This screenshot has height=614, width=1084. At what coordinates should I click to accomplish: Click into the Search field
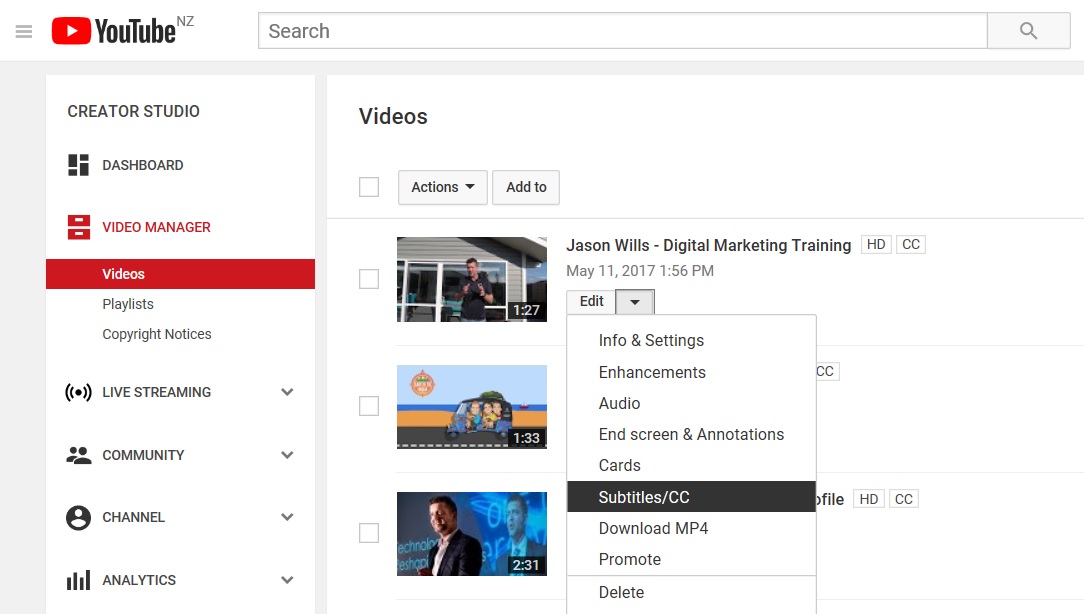tap(622, 30)
